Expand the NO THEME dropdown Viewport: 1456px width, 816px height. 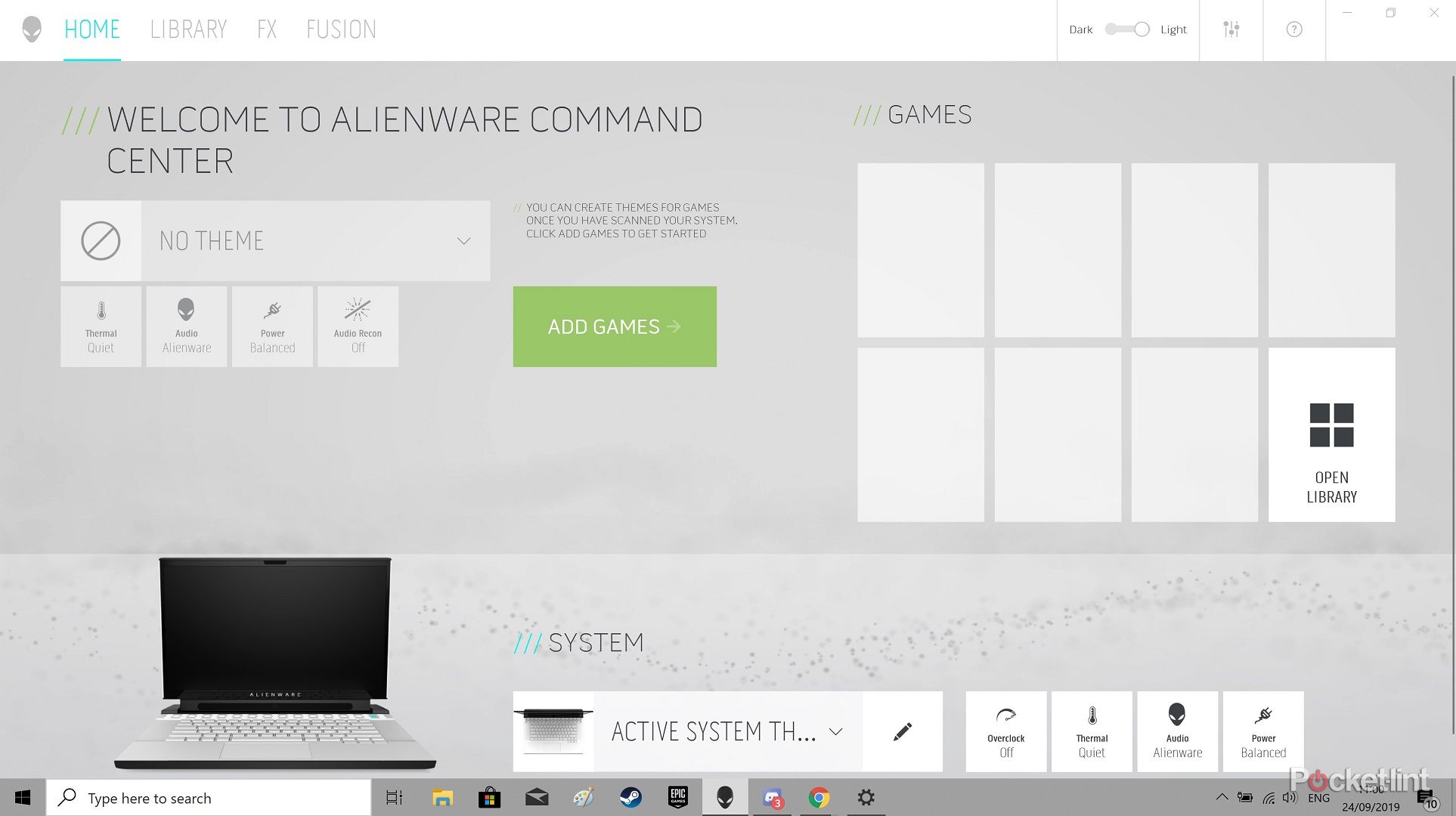click(463, 241)
